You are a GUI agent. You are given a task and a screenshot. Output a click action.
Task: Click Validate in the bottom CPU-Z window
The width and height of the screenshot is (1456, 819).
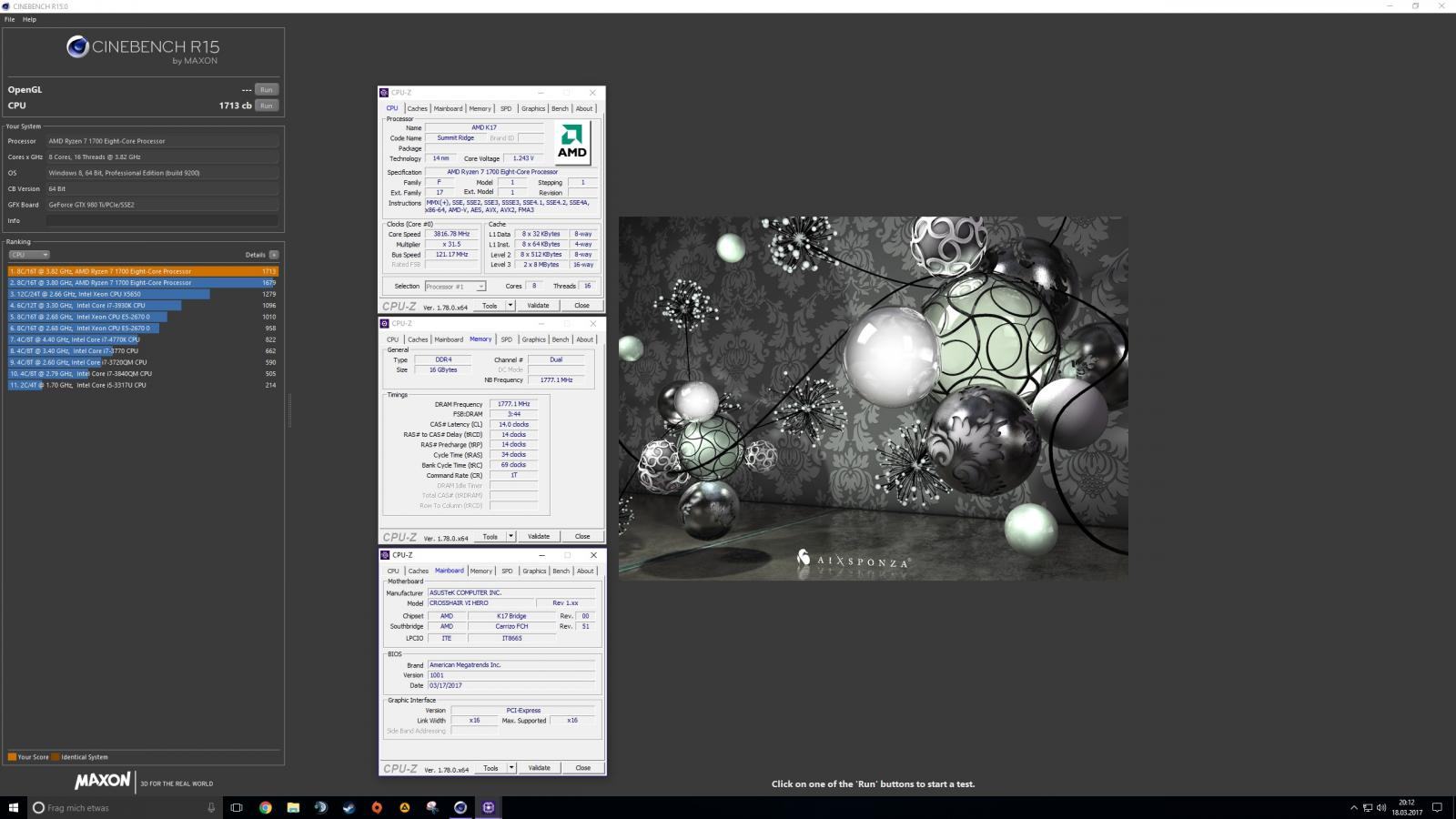tap(539, 768)
